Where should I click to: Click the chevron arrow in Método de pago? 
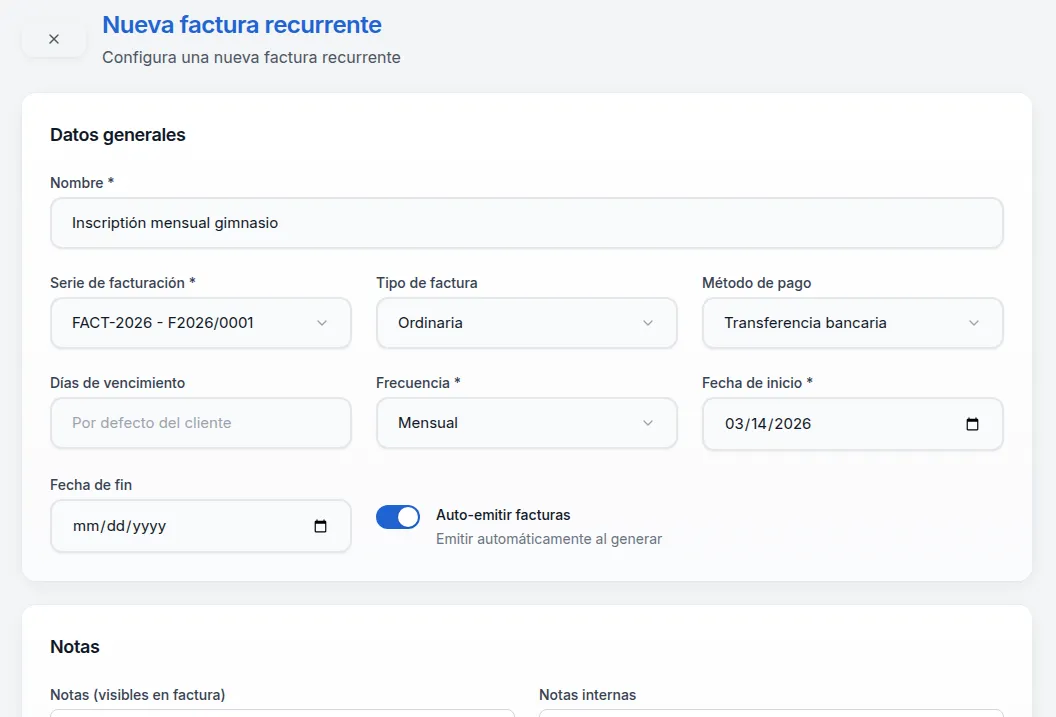click(x=974, y=323)
